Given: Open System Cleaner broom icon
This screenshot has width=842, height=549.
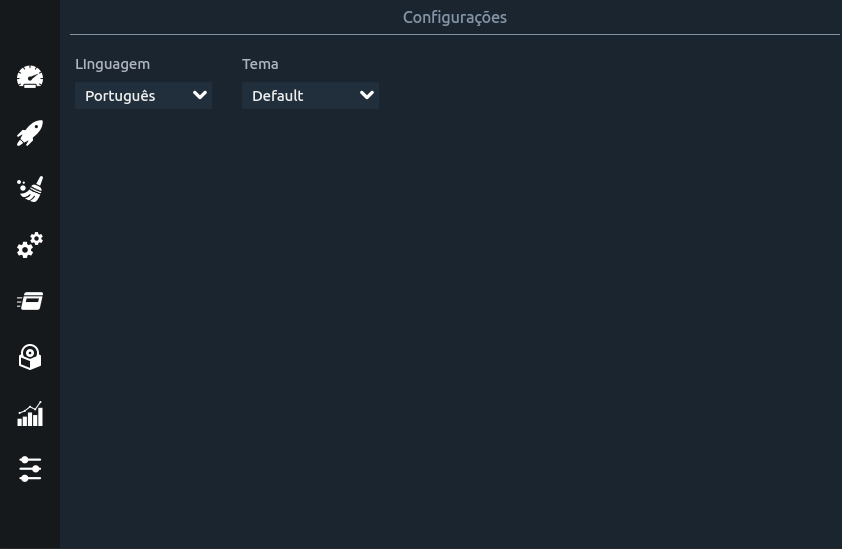Looking at the screenshot, I should coord(30,189).
